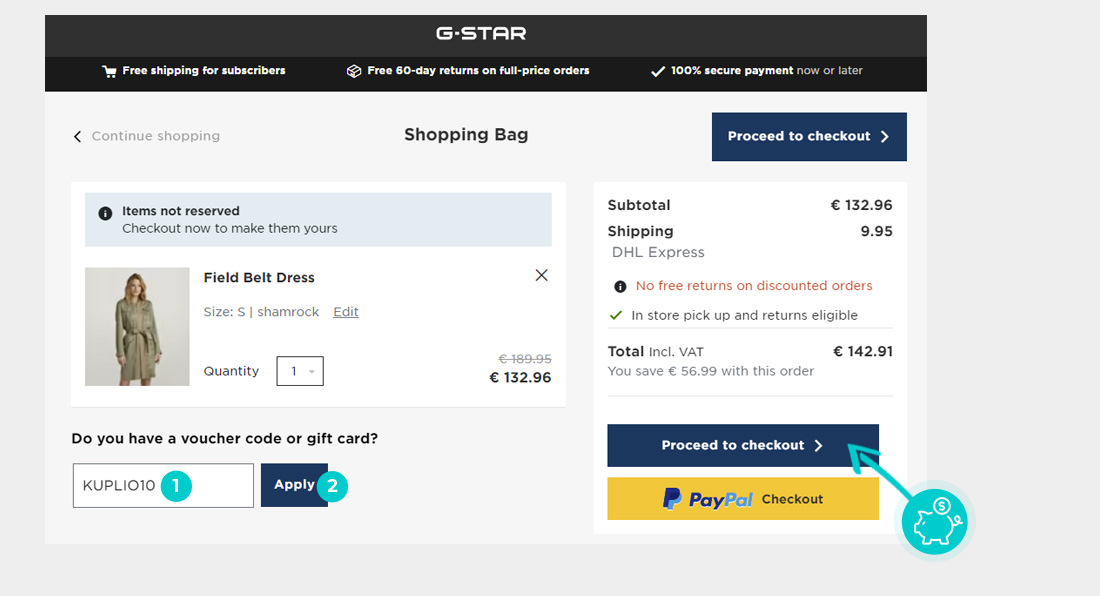Click the info icon beside Items not reserved
This screenshot has width=1100, height=596.
click(105, 213)
